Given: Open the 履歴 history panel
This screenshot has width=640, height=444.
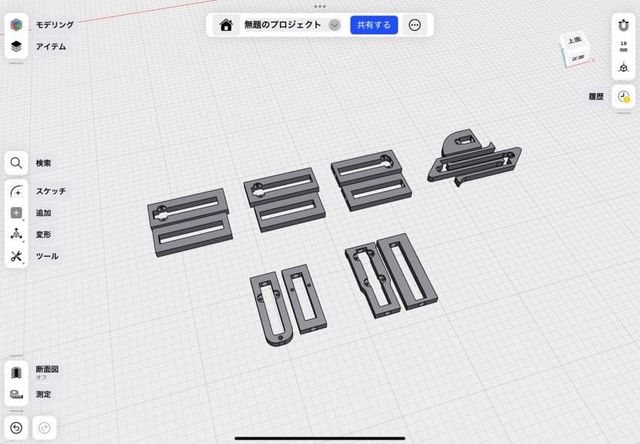Looking at the screenshot, I should pos(624,97).
